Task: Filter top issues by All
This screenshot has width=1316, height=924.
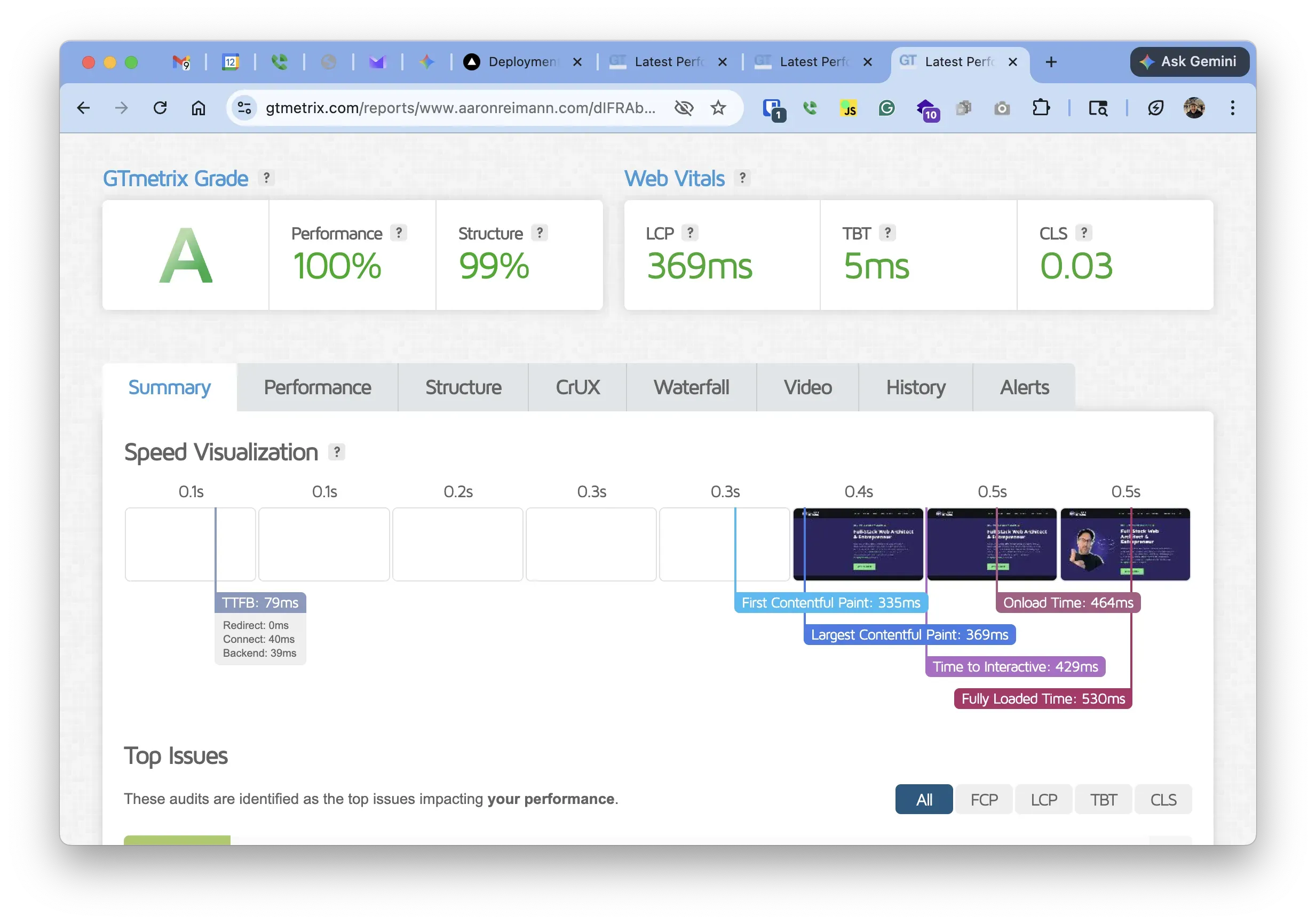Action: click(x=924, y=799)
